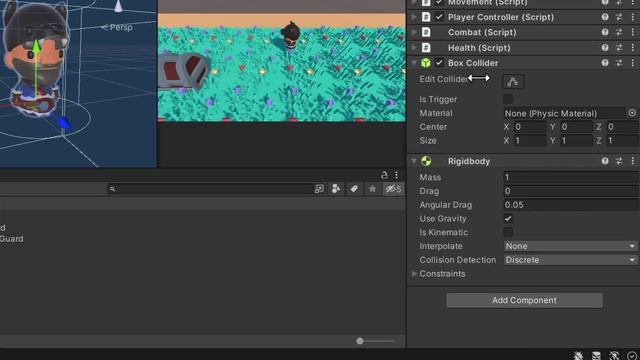
Task: Click the Add Component button
Action: (524, 300)
